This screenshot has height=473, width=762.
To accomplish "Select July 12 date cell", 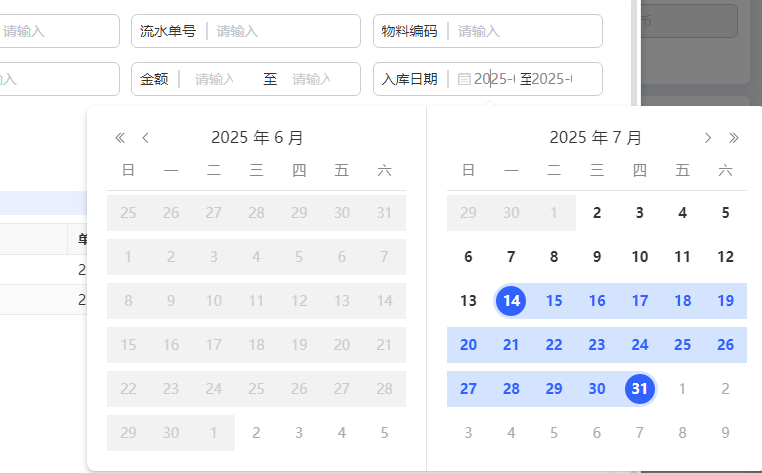I will pyautogui.click(x=725, y=257).
